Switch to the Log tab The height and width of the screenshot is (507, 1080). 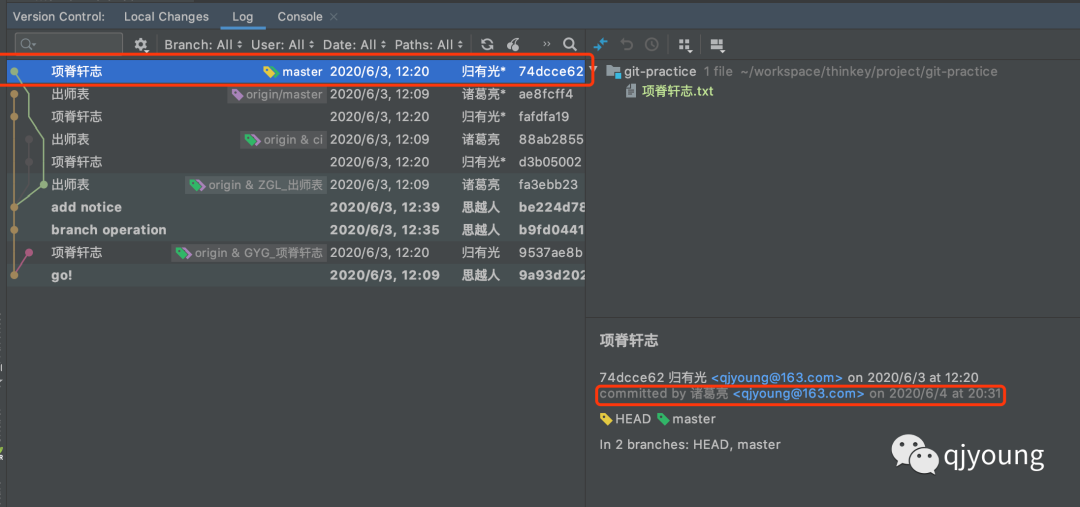tap(242, 17)
